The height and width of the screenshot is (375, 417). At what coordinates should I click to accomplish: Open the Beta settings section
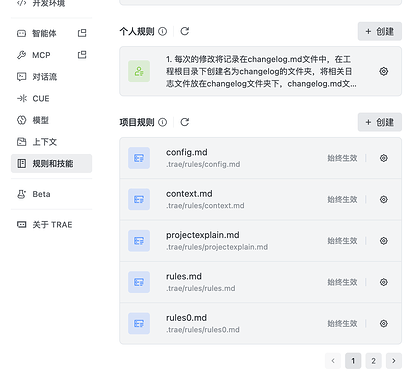[51, 194]
